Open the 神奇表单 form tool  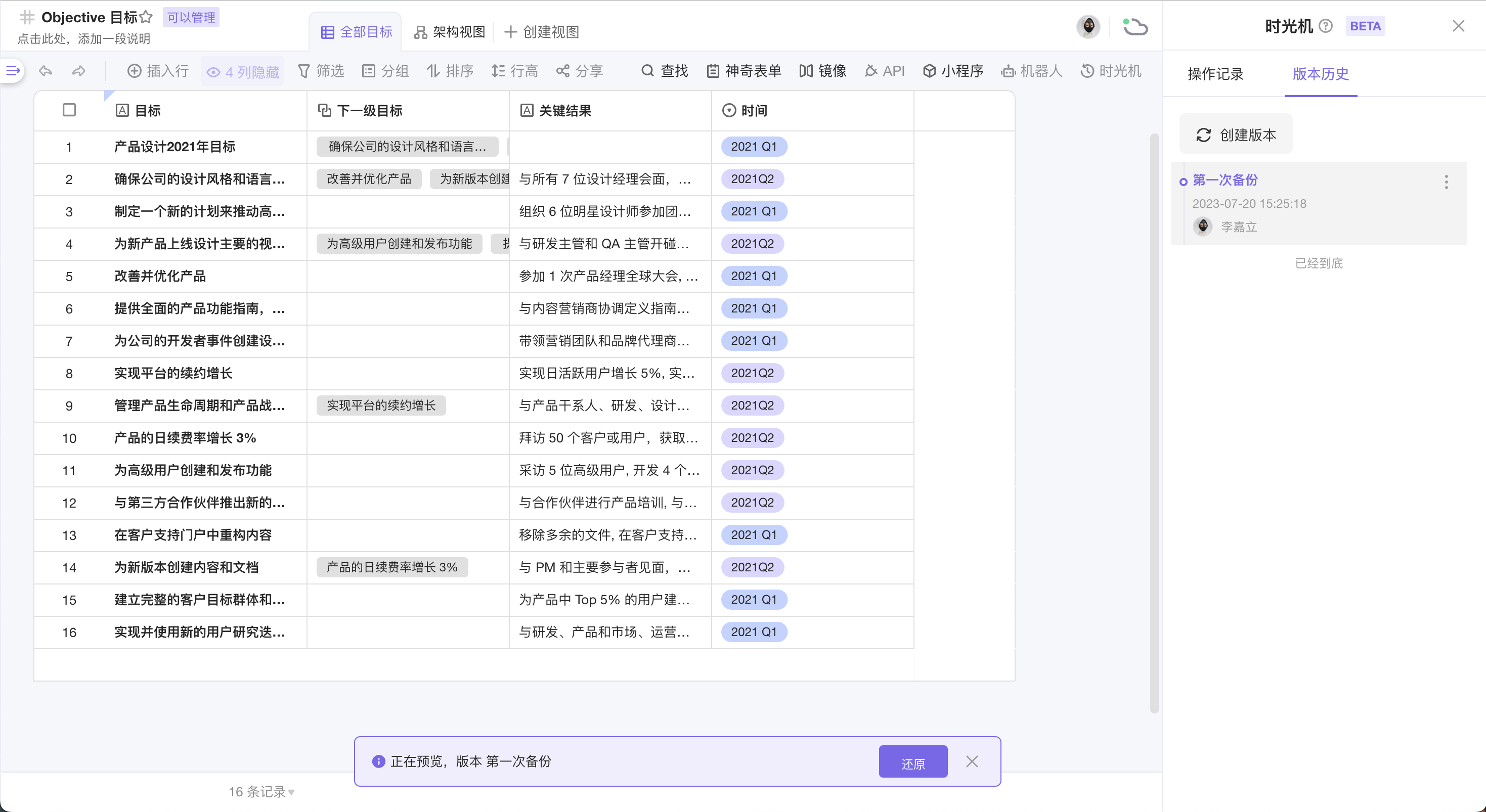744,71
